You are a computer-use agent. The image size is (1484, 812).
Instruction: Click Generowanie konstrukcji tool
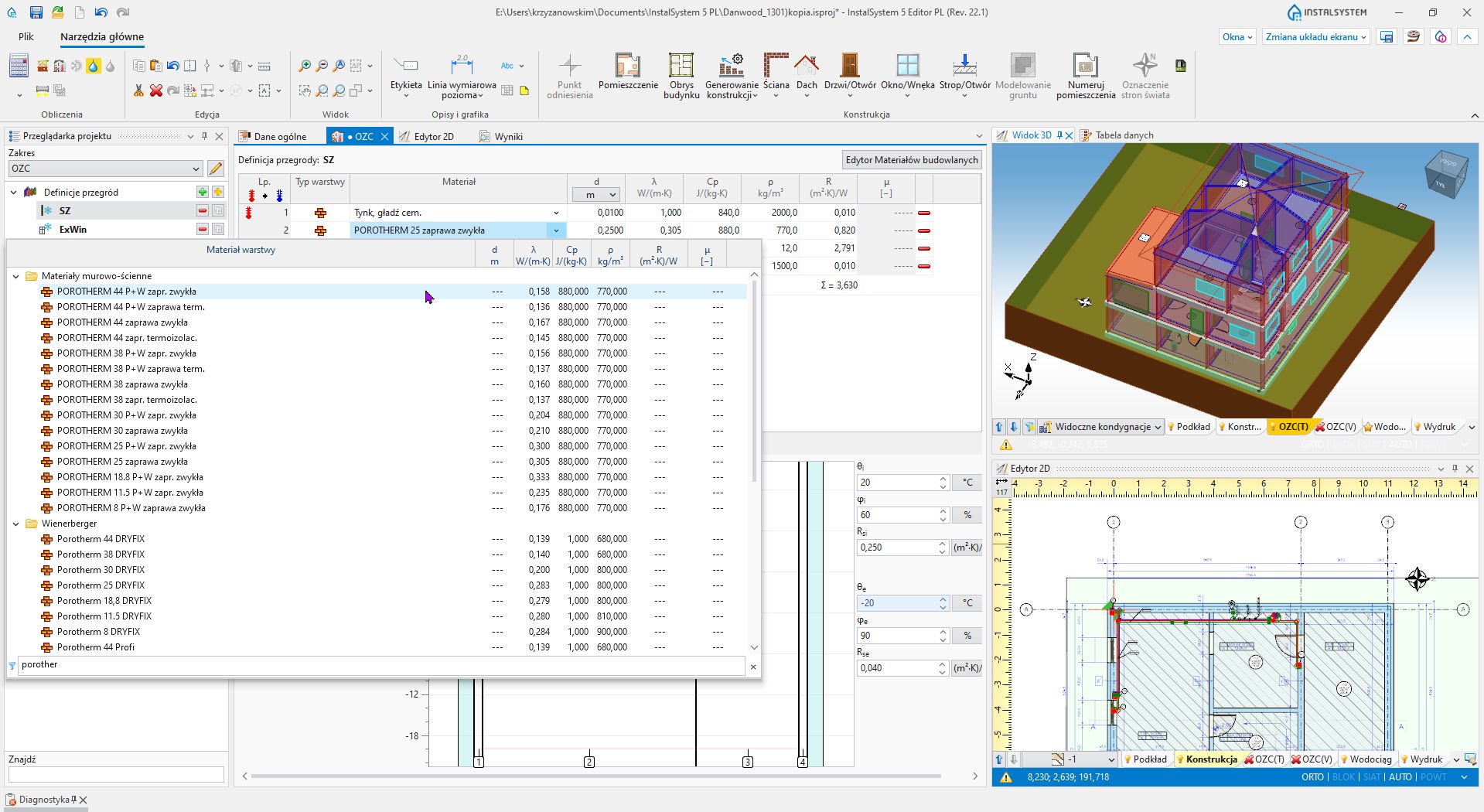[x=732, y=76]
